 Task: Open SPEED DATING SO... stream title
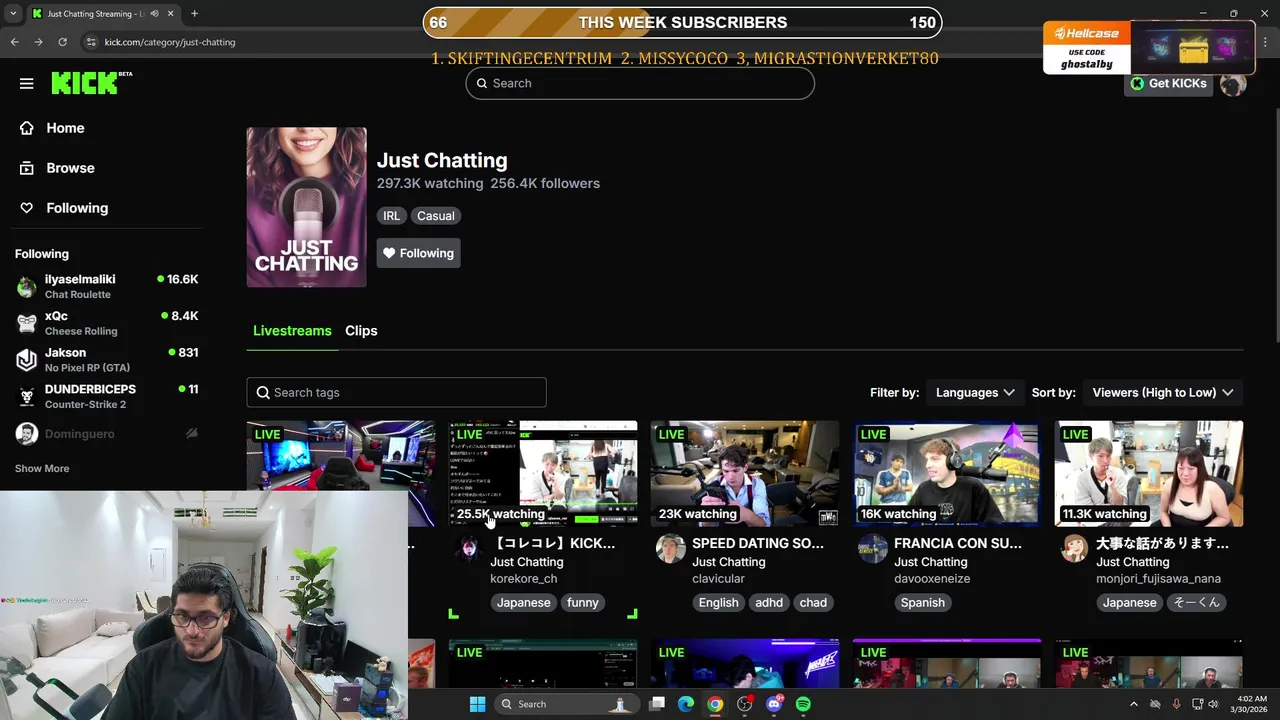tap(758, 543)
